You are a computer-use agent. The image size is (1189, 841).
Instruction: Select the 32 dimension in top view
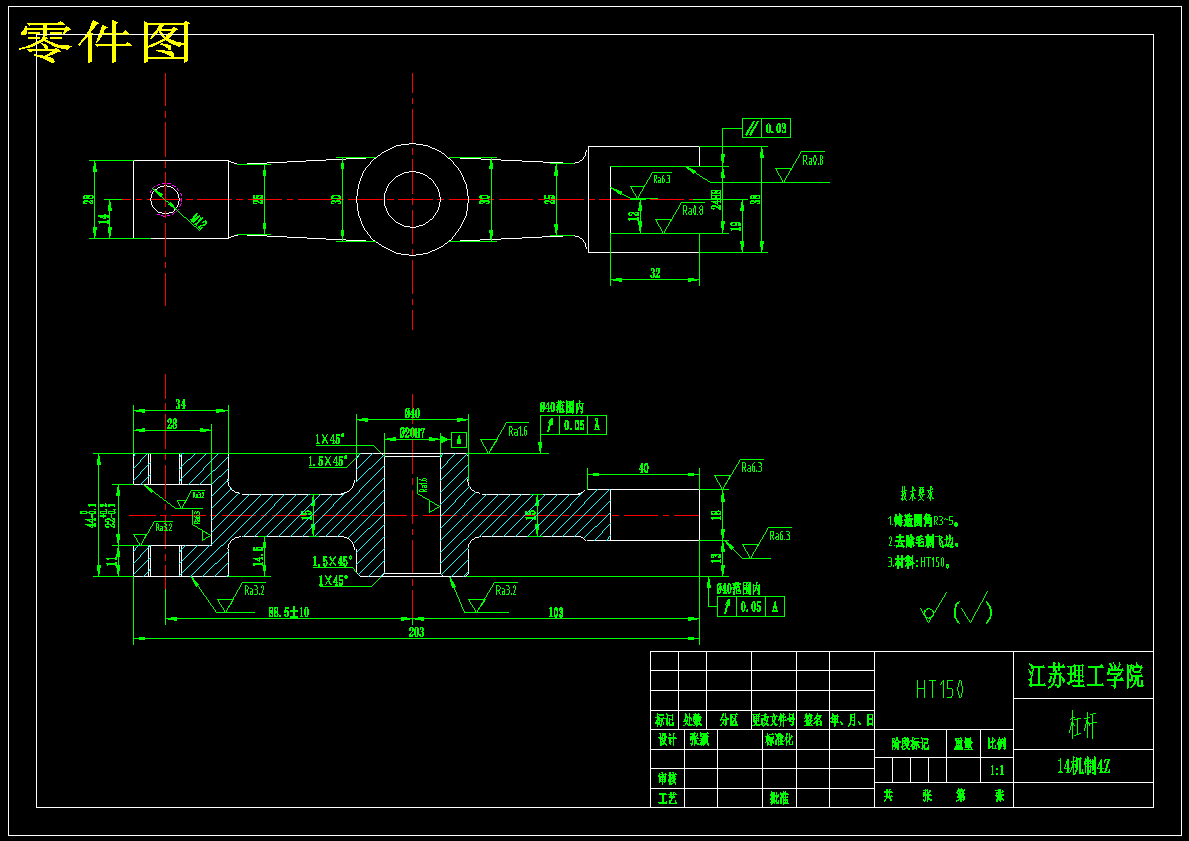tap(655, 273)
